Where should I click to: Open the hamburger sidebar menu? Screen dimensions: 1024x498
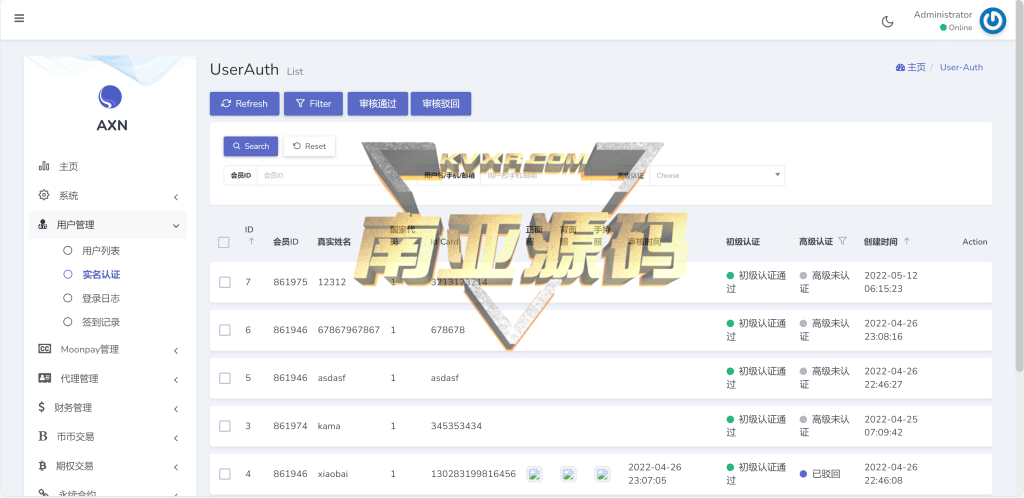[x=19, y=18]
